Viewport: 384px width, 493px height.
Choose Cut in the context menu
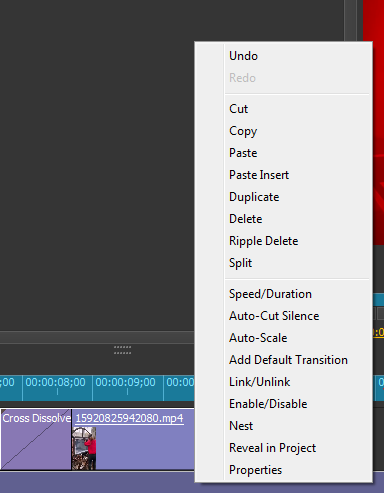click(x=283, y=109)
